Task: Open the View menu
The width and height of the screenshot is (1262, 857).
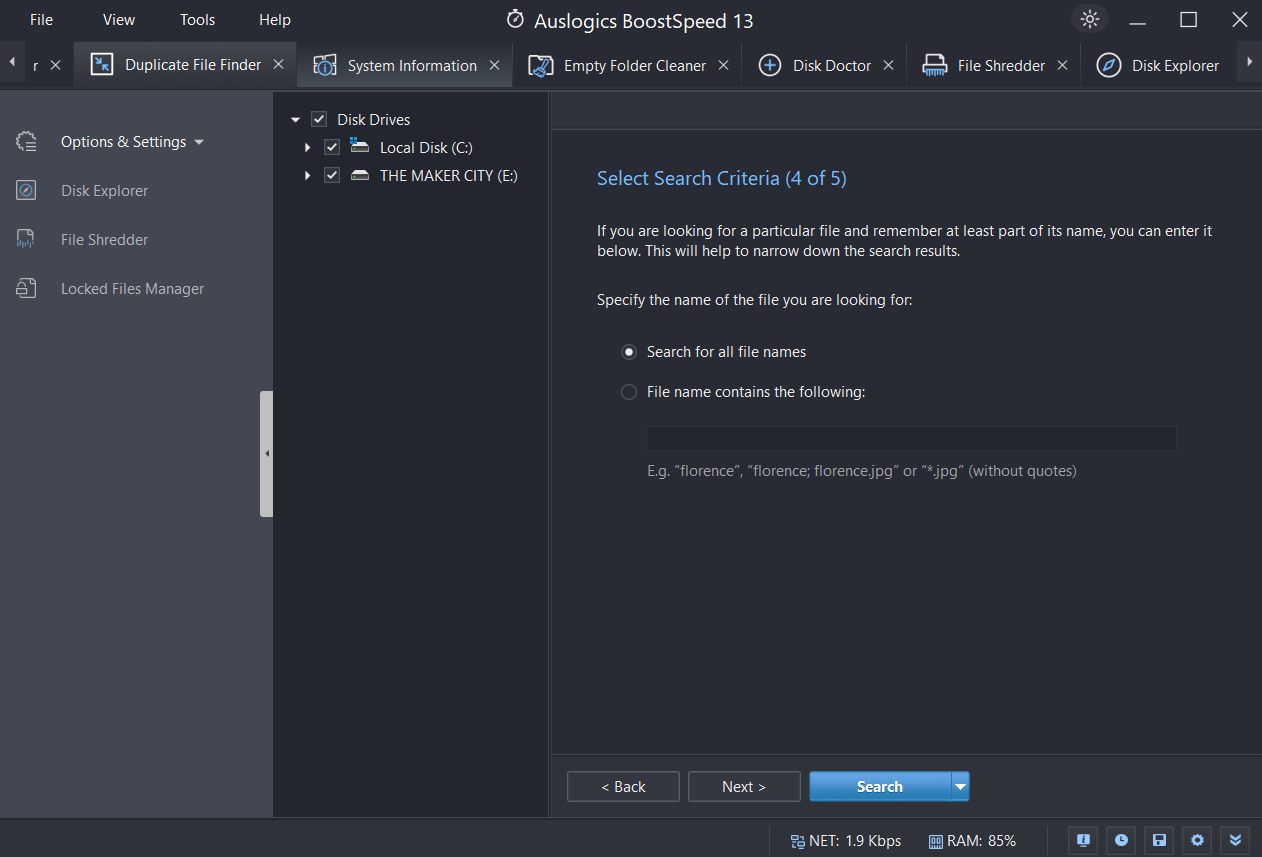Action: tap(118, 20)
